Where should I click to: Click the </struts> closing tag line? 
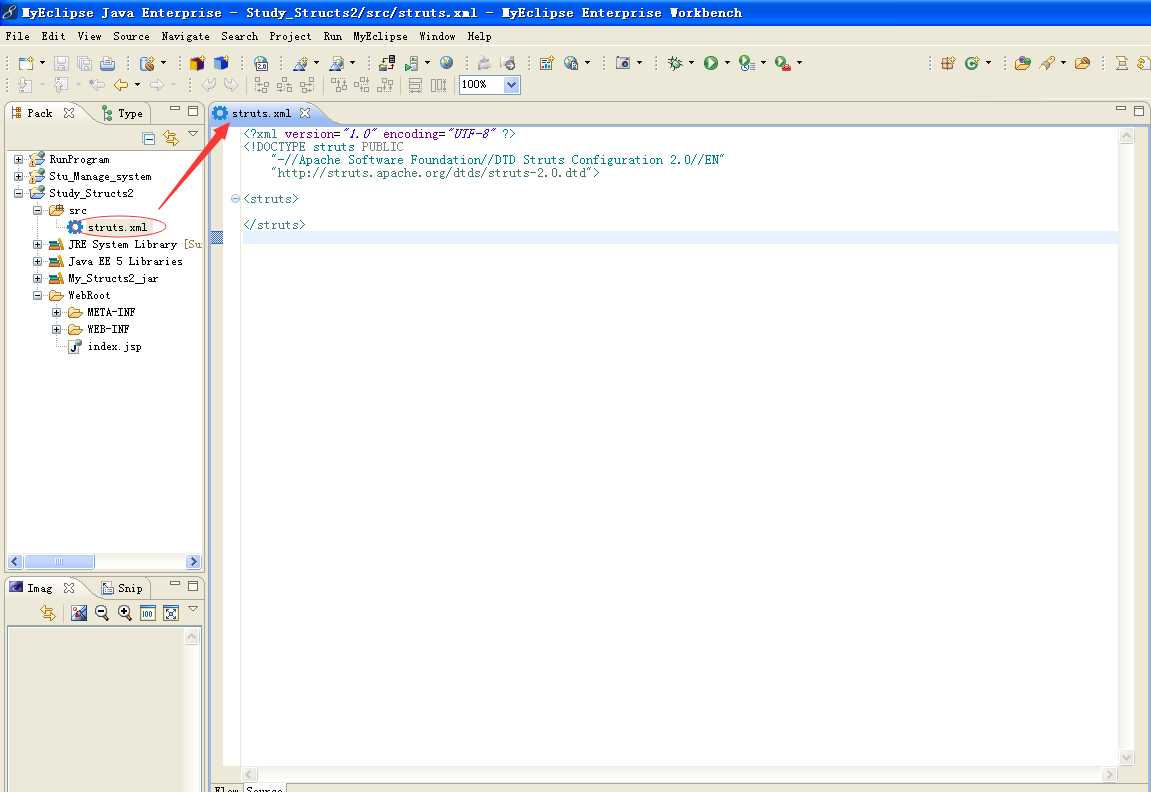(x=274, y=225)
